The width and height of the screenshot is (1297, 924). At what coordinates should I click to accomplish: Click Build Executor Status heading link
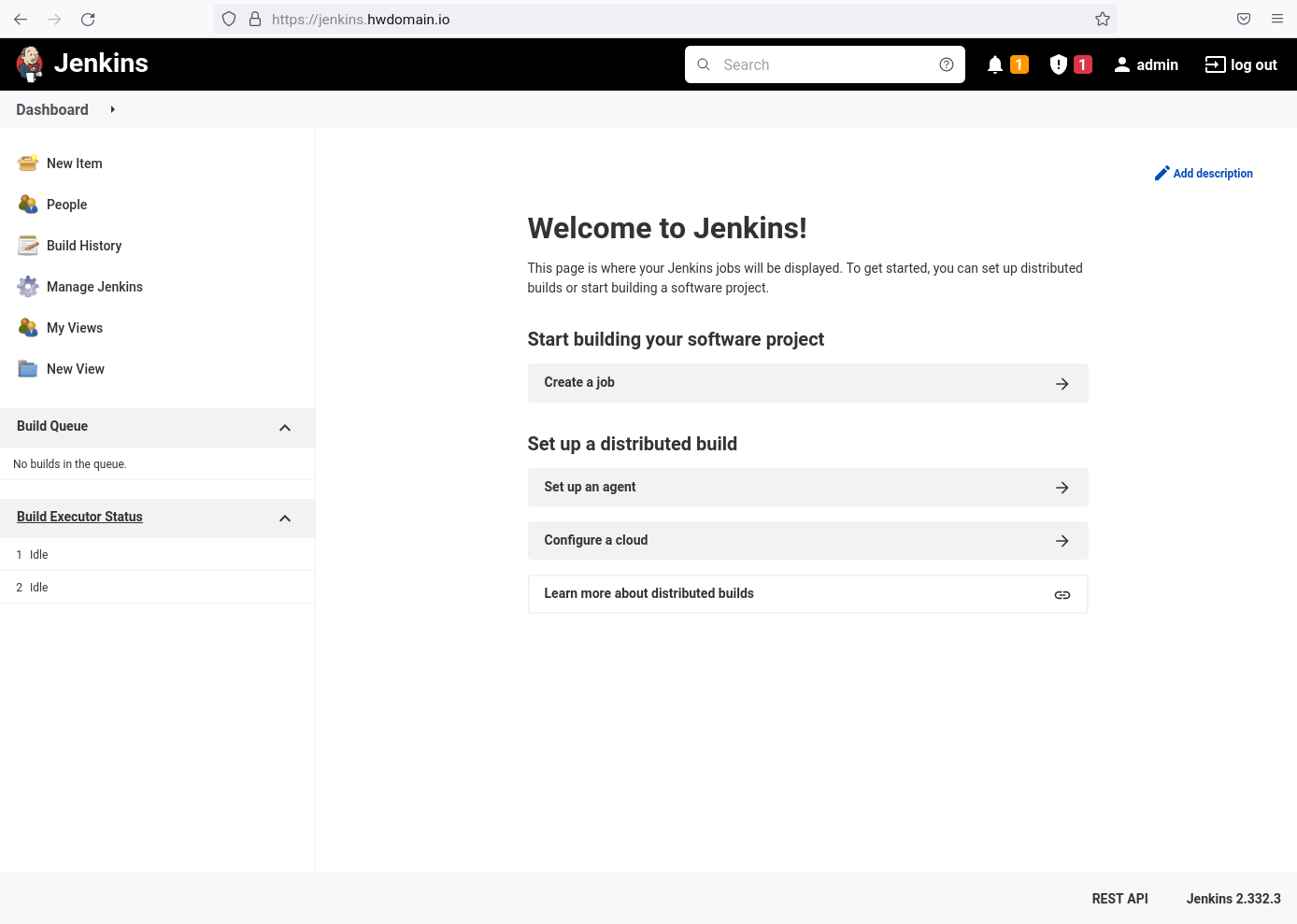[x=79, y=517]
